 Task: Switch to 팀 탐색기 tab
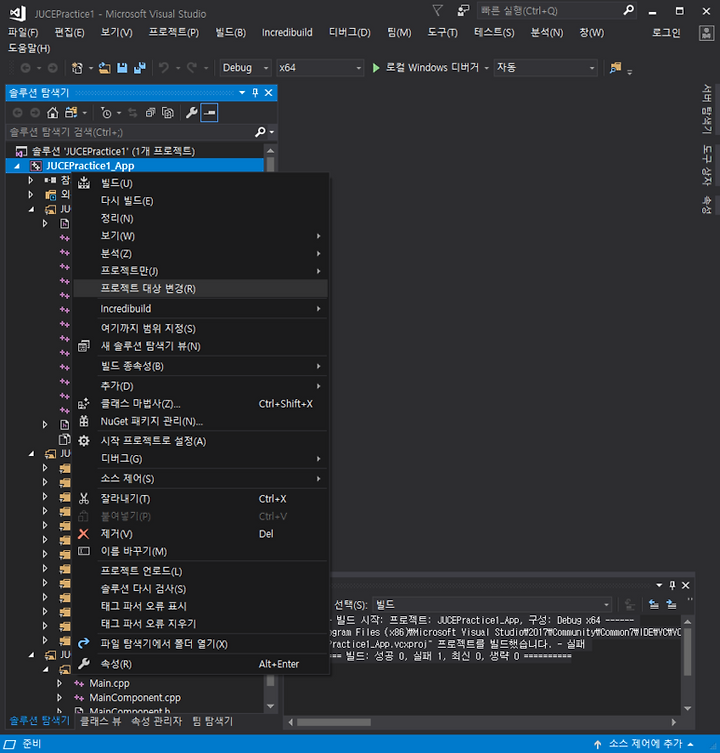coord(212,721)
